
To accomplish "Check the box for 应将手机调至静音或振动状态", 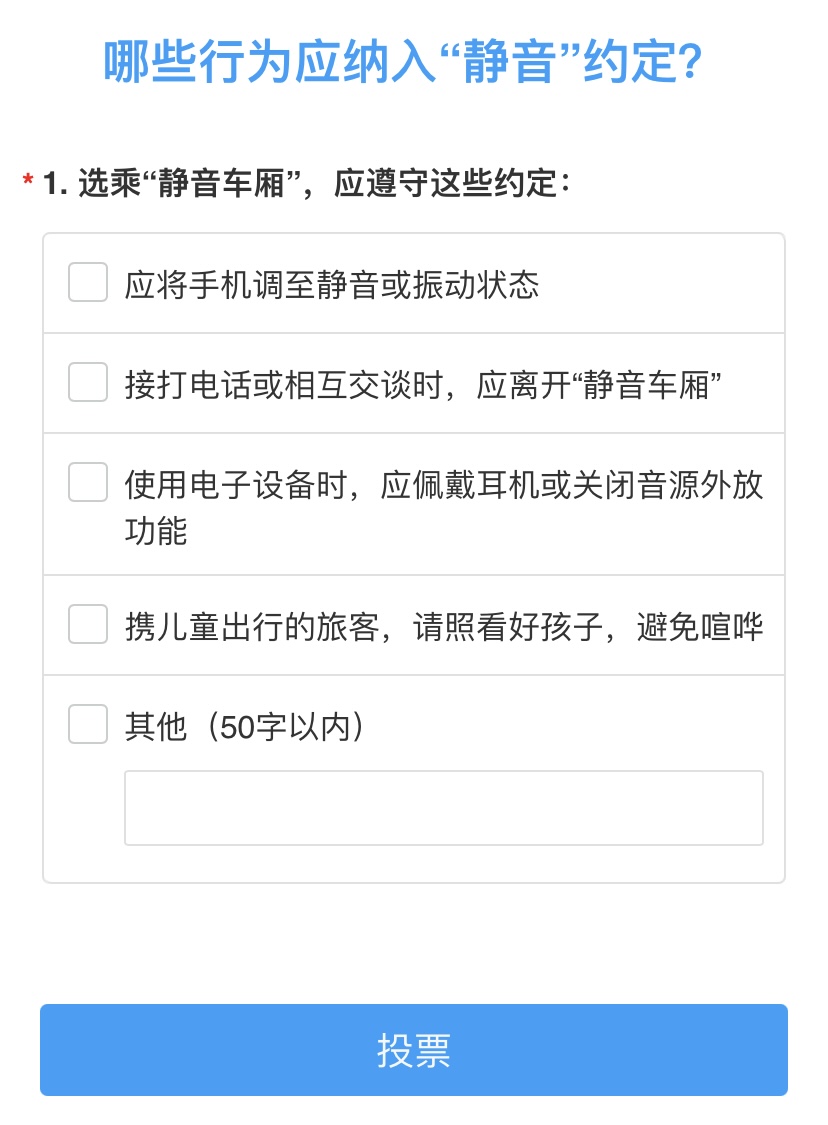I will (88, 282).
